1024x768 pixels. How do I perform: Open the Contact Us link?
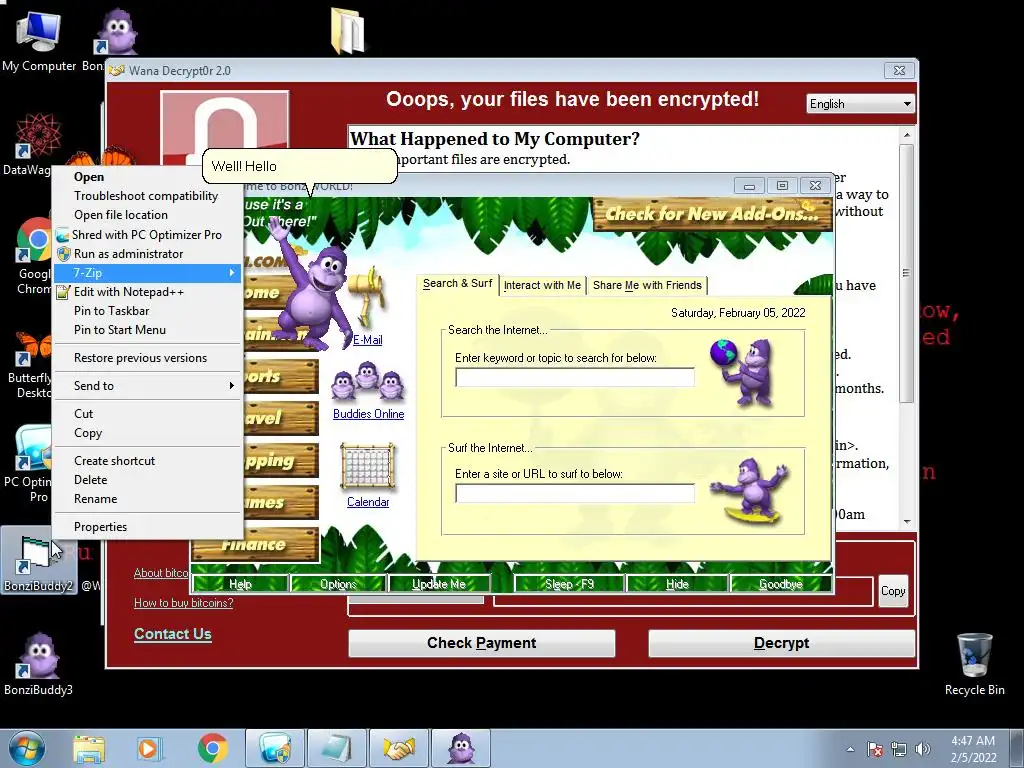click(x=172, y=634)
